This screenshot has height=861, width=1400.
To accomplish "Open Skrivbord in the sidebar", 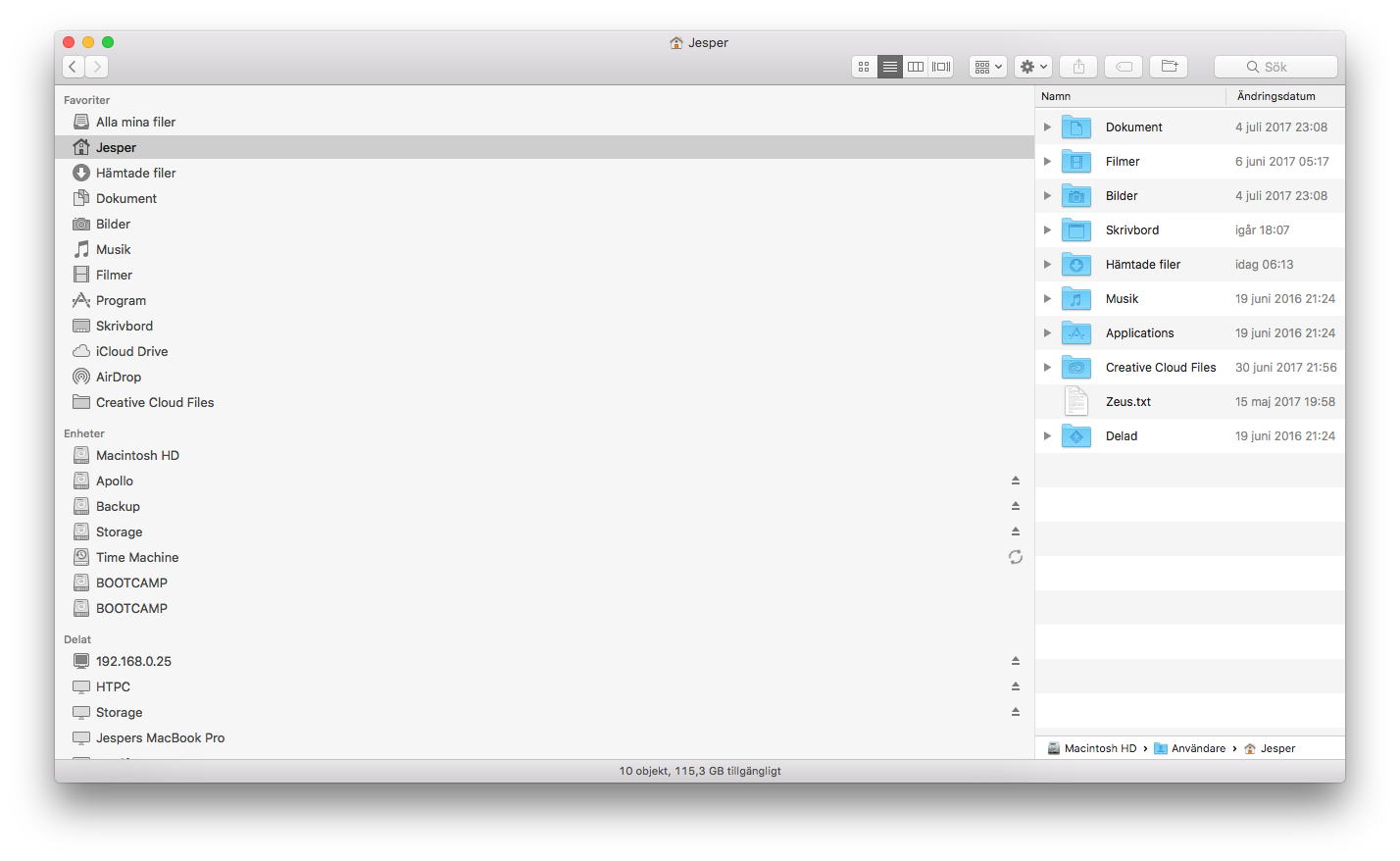I will pos(544,326).
